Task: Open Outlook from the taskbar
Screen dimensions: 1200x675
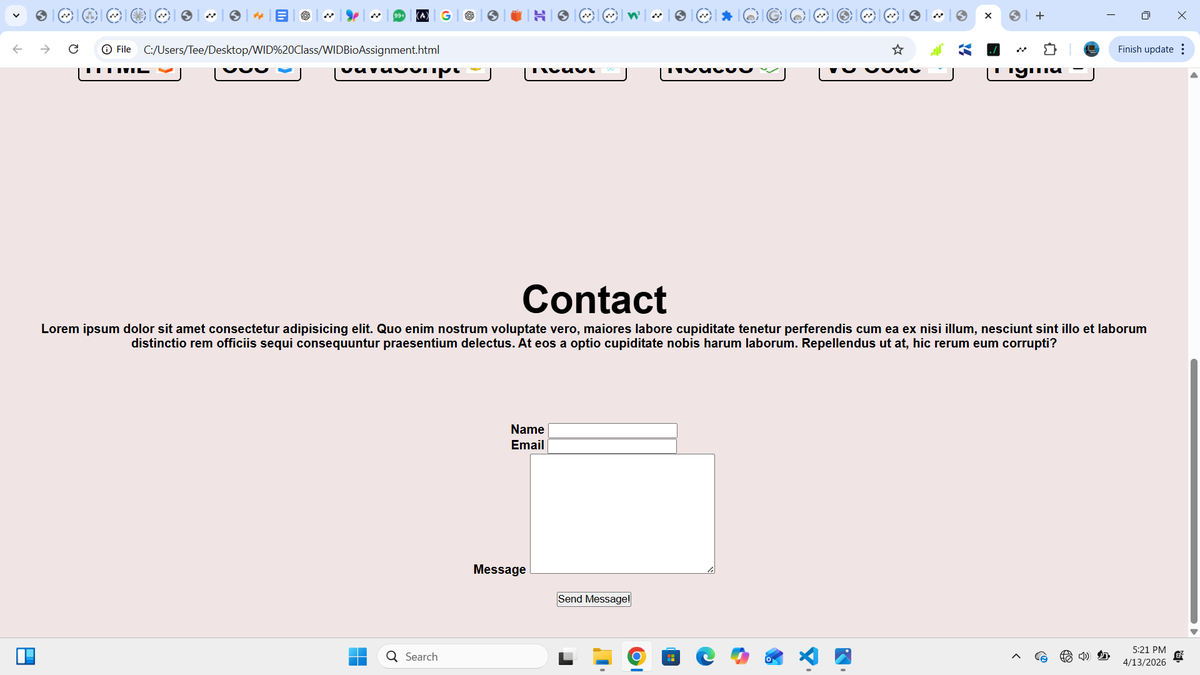Action: coord(775,657)
